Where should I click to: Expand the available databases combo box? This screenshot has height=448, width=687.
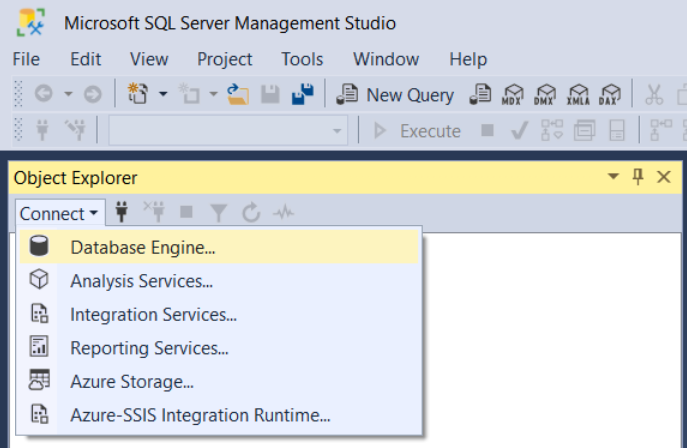[337, 131]
